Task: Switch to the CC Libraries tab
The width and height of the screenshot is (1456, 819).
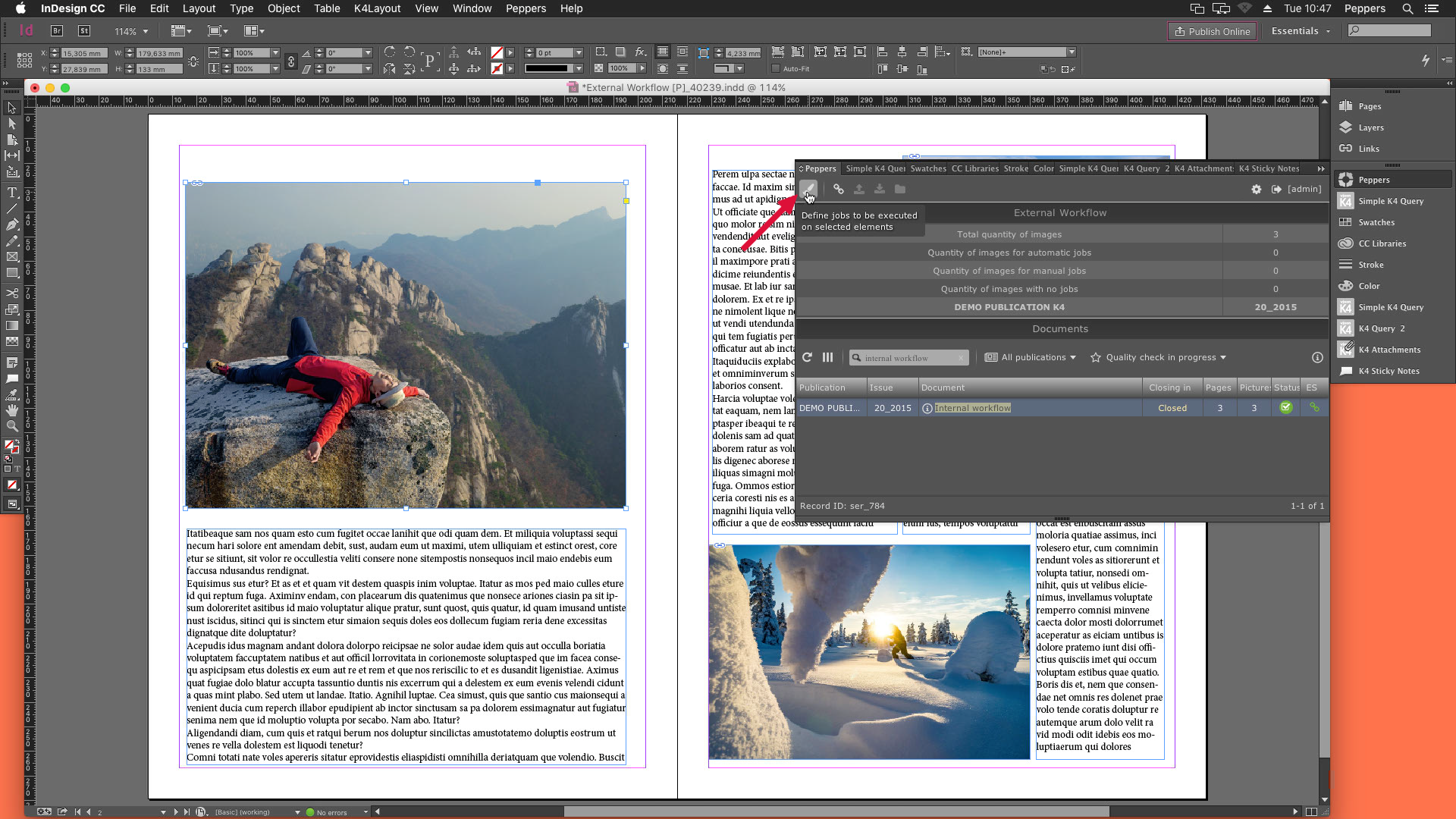Action: click(974, 168)
